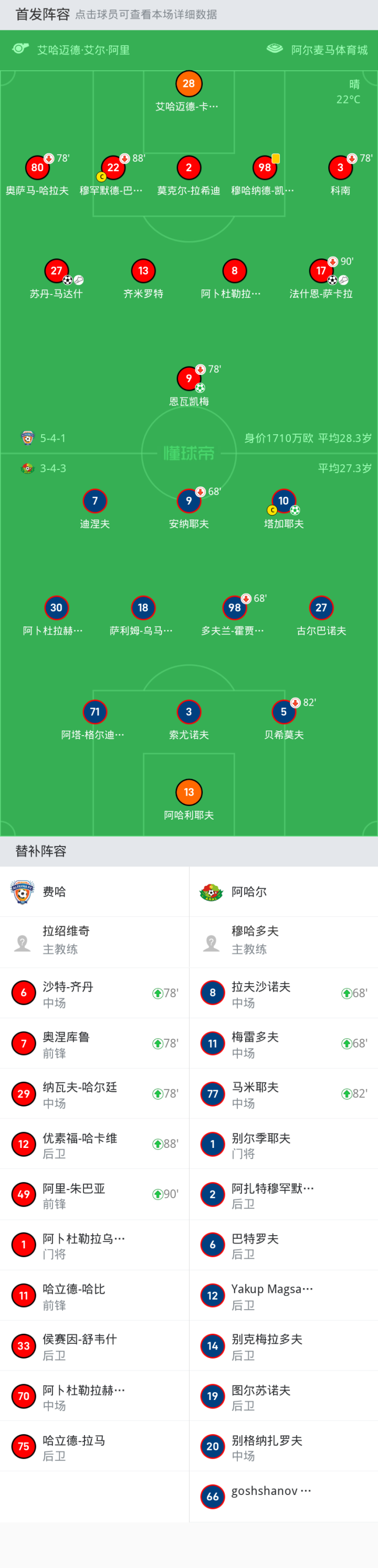This screenshot has height=1568, width=378.
Task: Tap referee name 艾哈迈德·艾尔·阿里
Action: click(x=83, y=50)
